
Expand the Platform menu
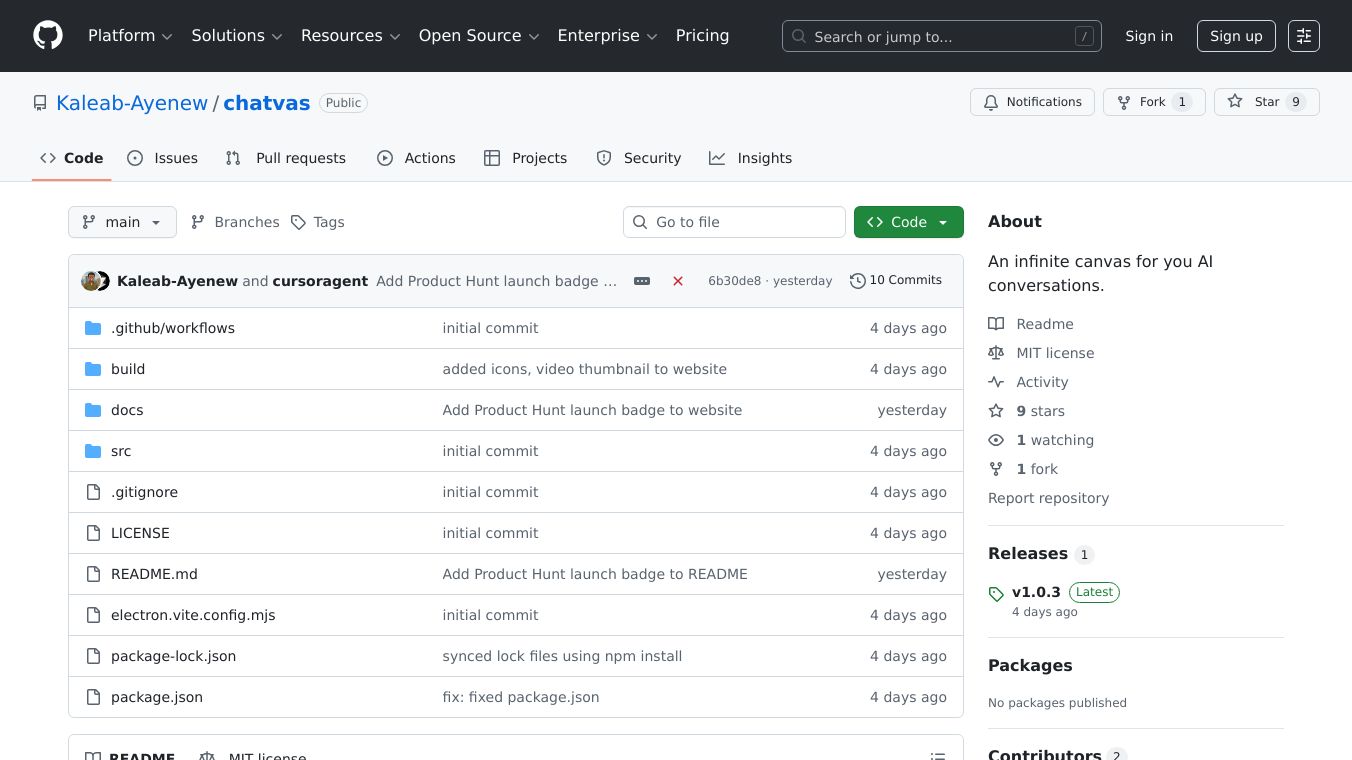point(130,36)
